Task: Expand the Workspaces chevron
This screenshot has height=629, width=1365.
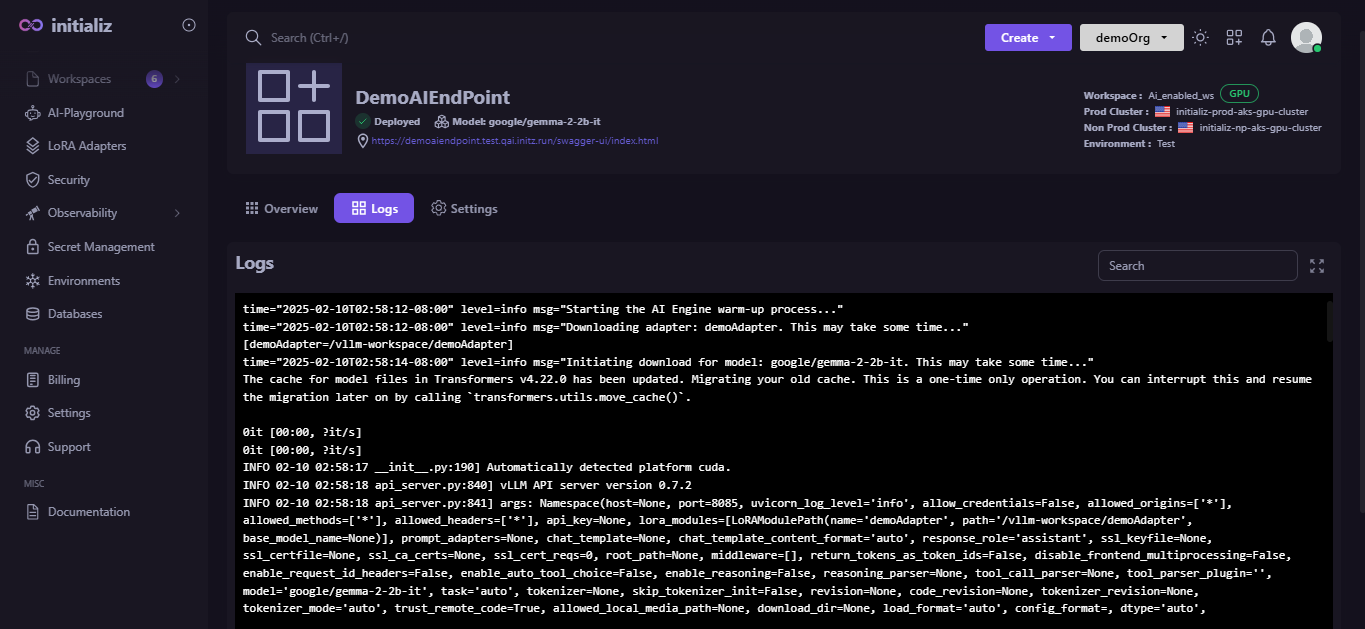Action: pos(177,79)
